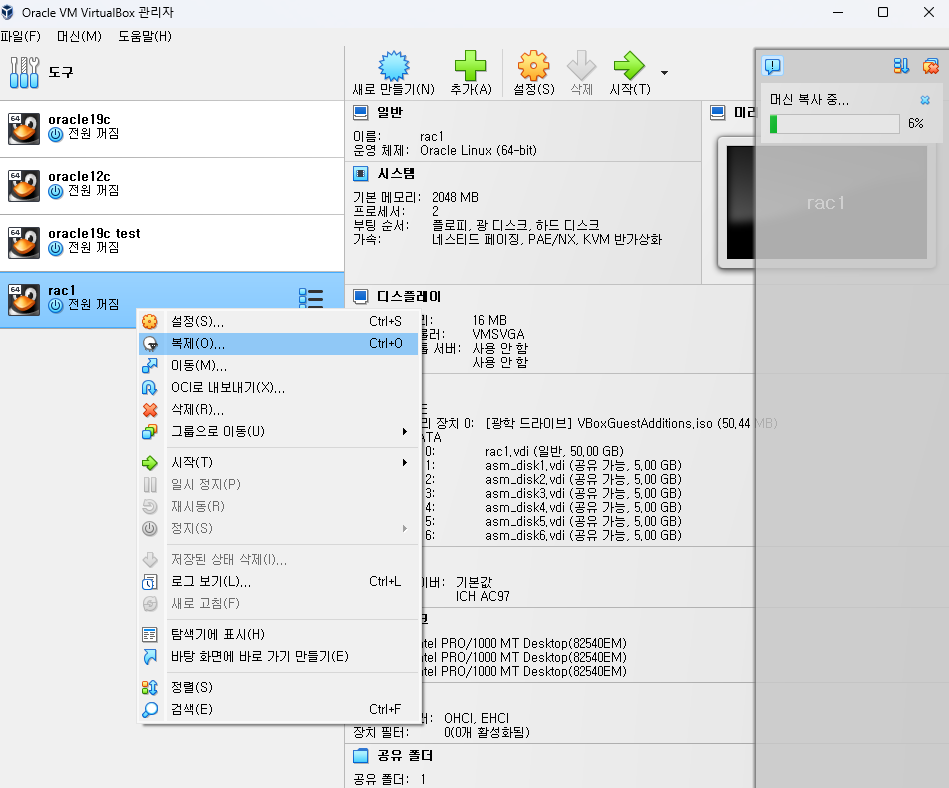
Task: Open the Help (도움말) menu
Action: (145, 36)
